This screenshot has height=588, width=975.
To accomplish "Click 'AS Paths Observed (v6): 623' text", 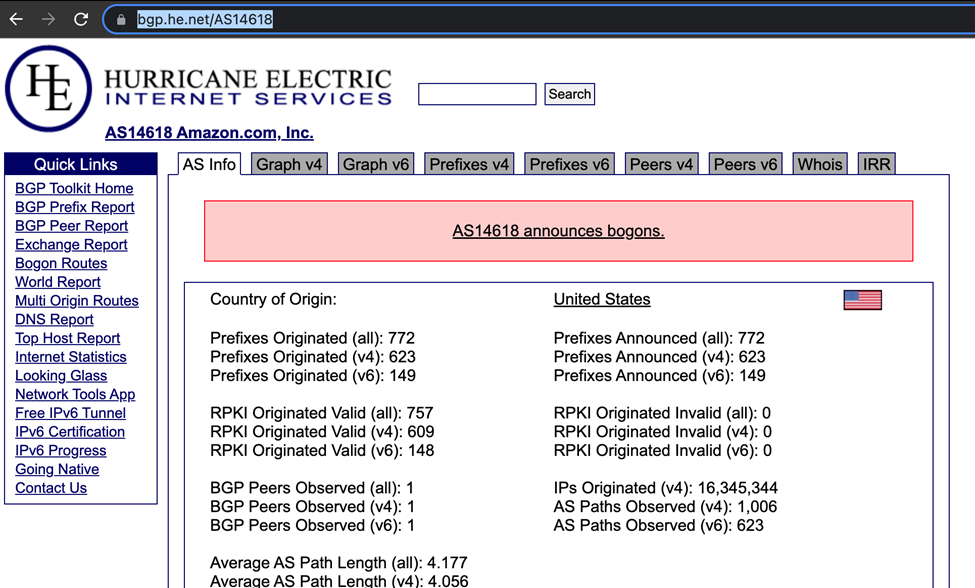I will (658, 525).
